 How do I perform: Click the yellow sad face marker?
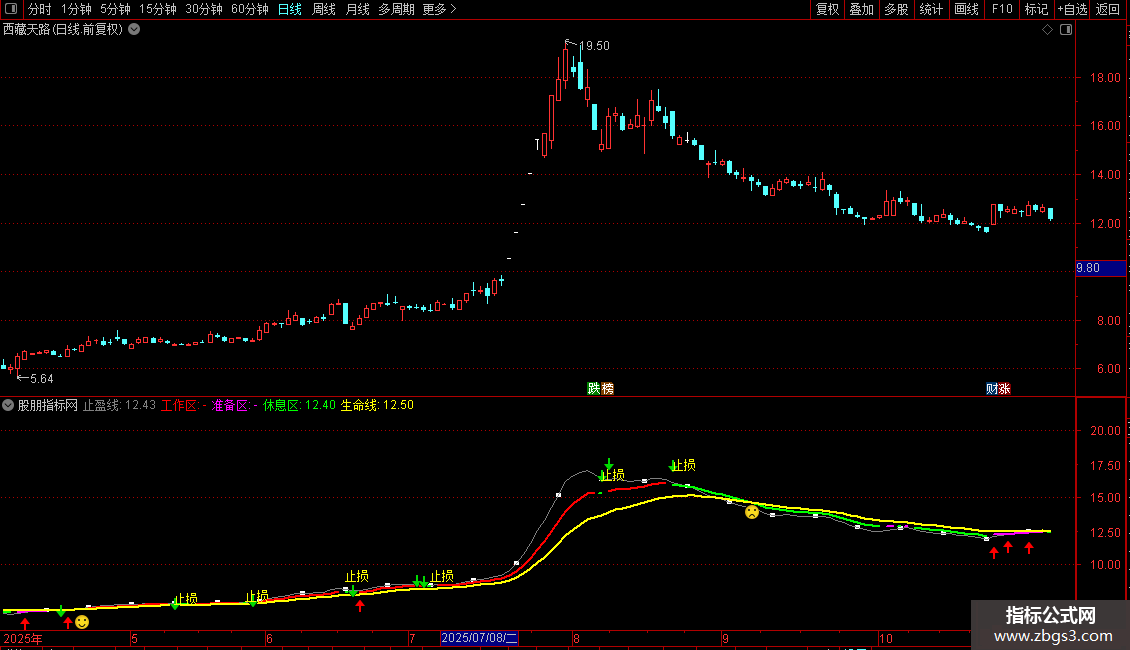coord(752,512)
